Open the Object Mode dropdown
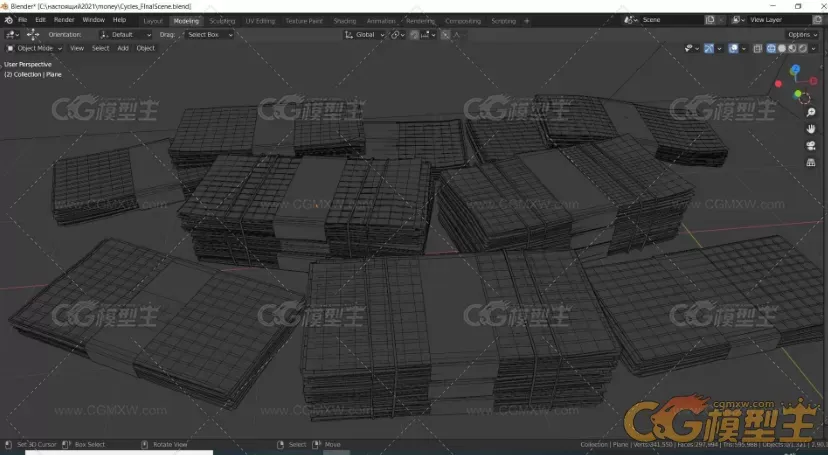The height and width of the screenshot is (455, 828). (x=34, y=48)
